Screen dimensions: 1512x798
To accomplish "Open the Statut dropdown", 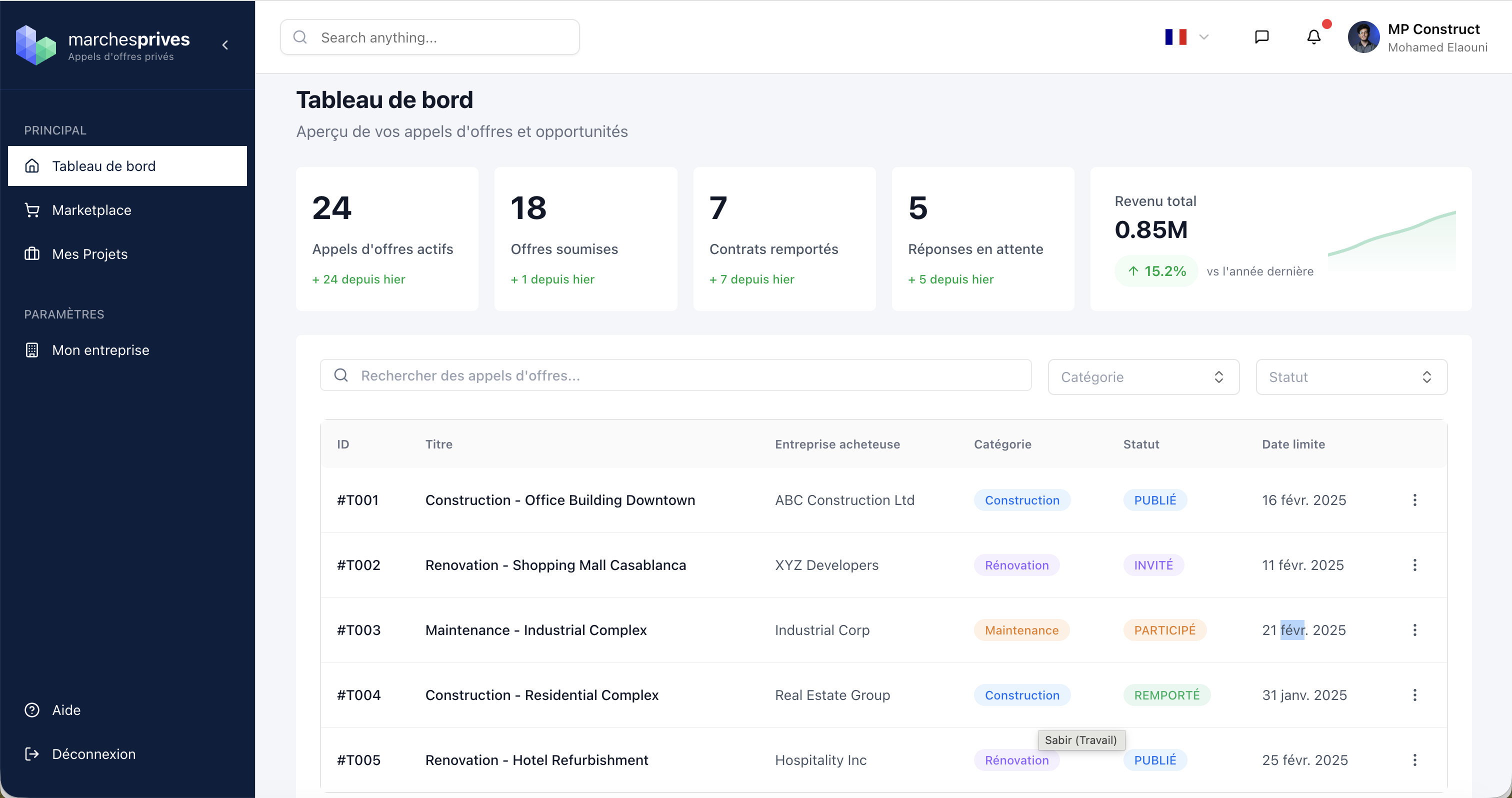I will click(1350, 376).
